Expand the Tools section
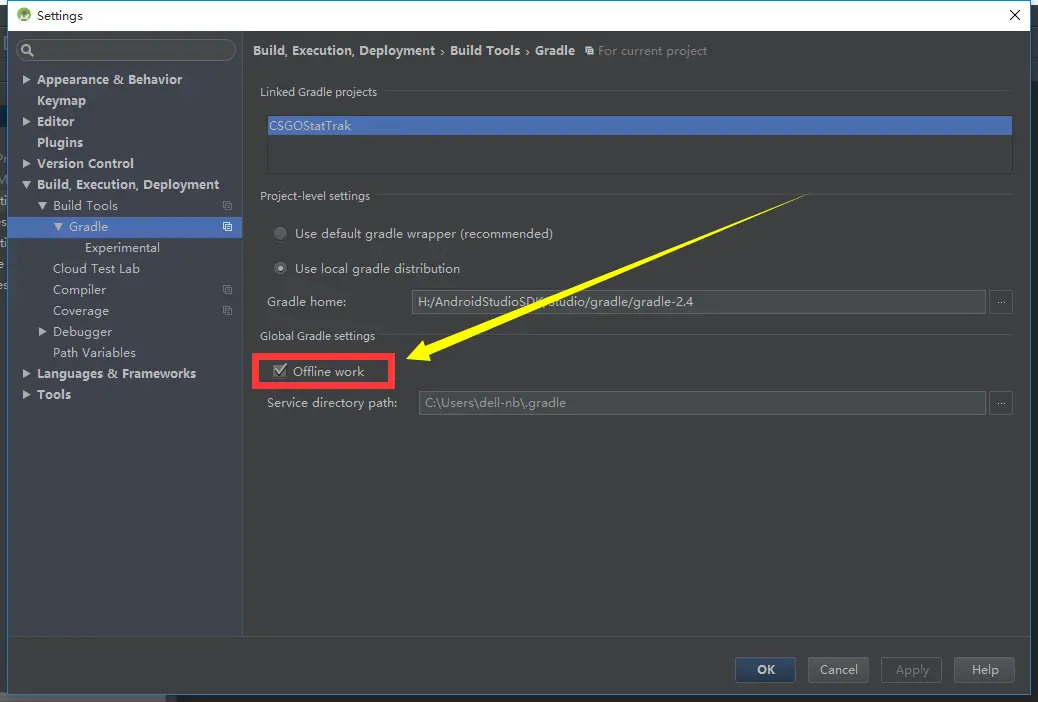Viewport: 1038px width, 702px height. (x=26, y=395)
